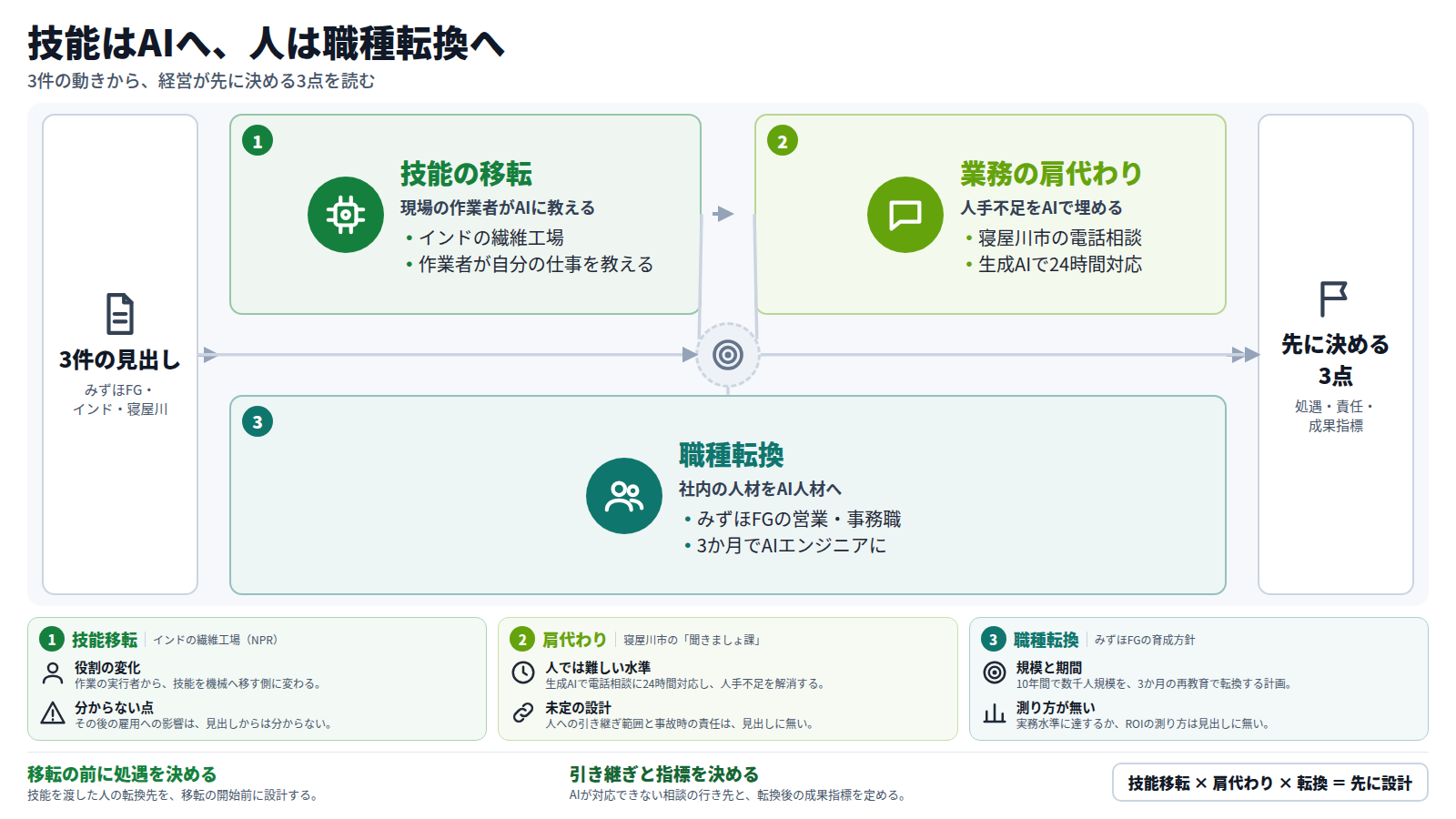The width and height of the screenshot is (1456, 819).
Task: Click the 人では難しい水準 item title
Action: click(x=598, y=667)
